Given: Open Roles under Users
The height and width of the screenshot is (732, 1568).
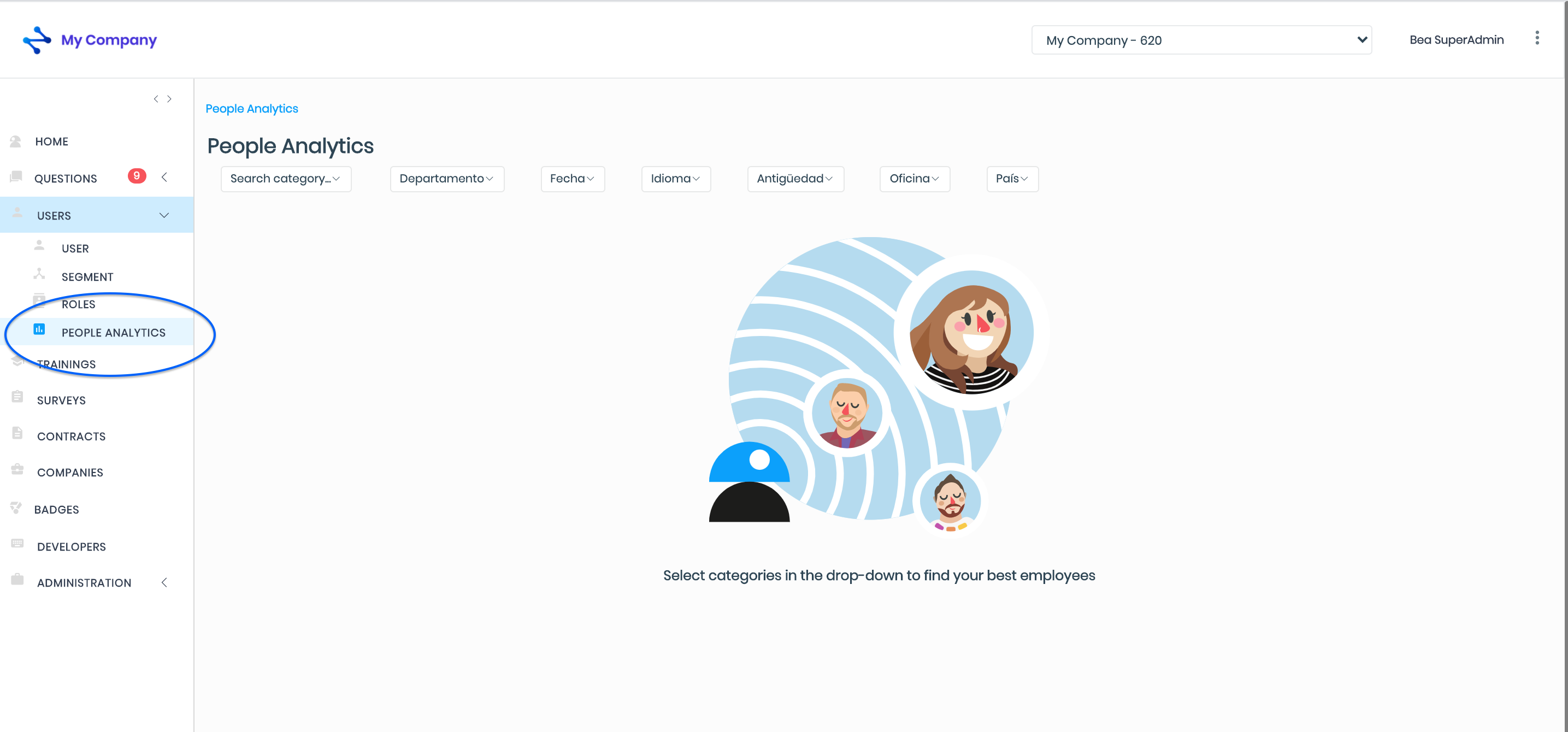Looking at the screenshot, I should click(x=78, y=304).
